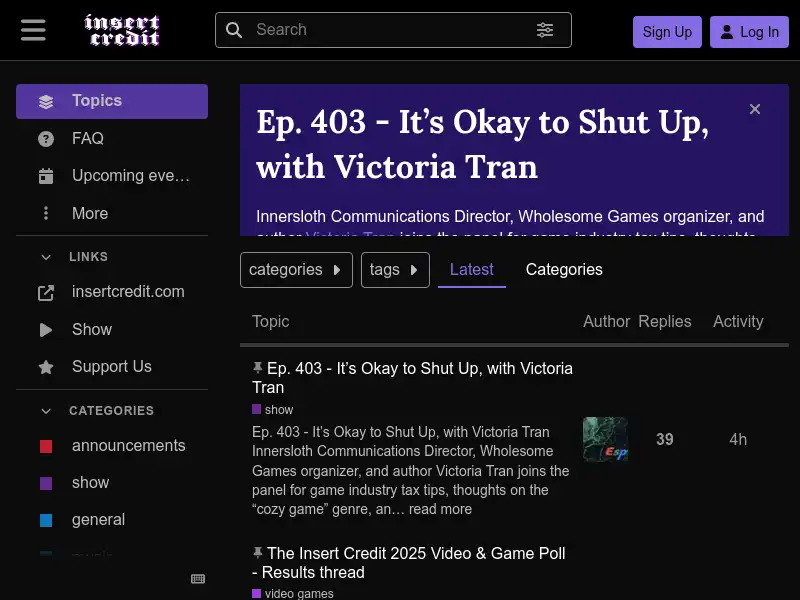Open insertcredit.com external link
Viewport: 800px width, 600px height.
click(x=112, y=292)
